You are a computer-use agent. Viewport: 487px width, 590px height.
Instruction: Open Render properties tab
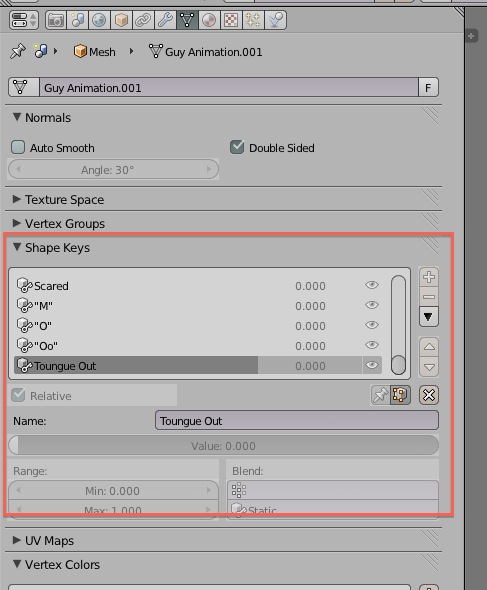(x=56, y=20)
